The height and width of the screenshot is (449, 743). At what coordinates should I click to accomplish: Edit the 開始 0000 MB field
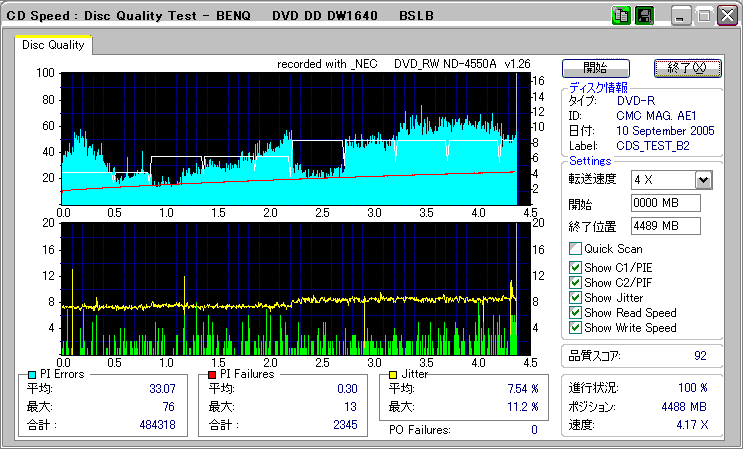[x=666, y=203]
